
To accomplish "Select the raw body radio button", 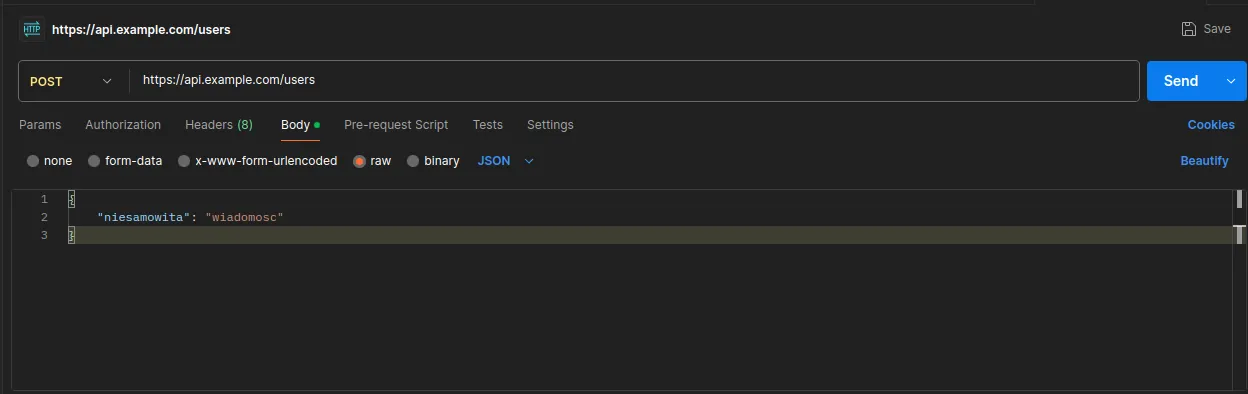I will pos(360,161).
